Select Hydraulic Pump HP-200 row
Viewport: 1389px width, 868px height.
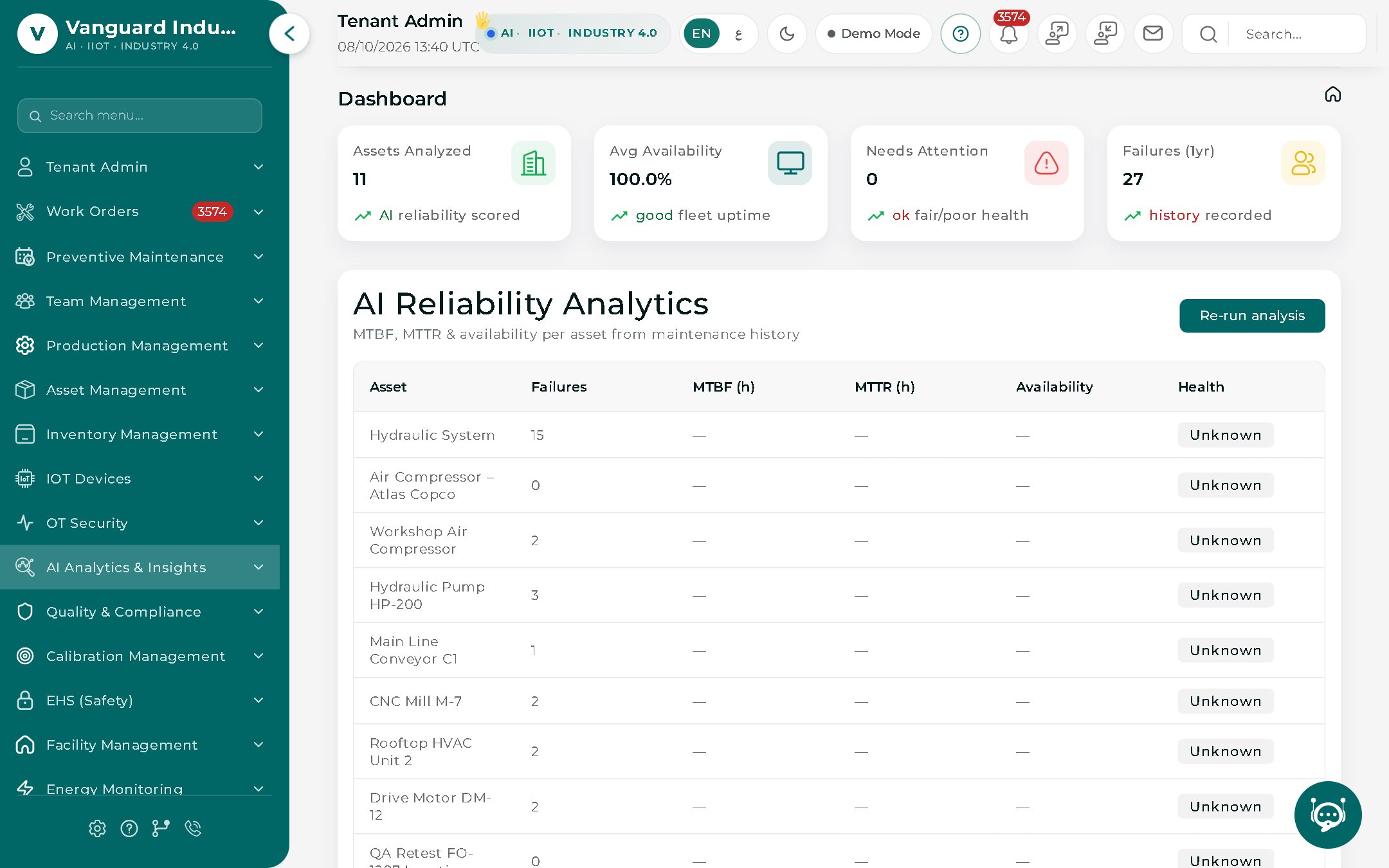[x=839, y=595]
